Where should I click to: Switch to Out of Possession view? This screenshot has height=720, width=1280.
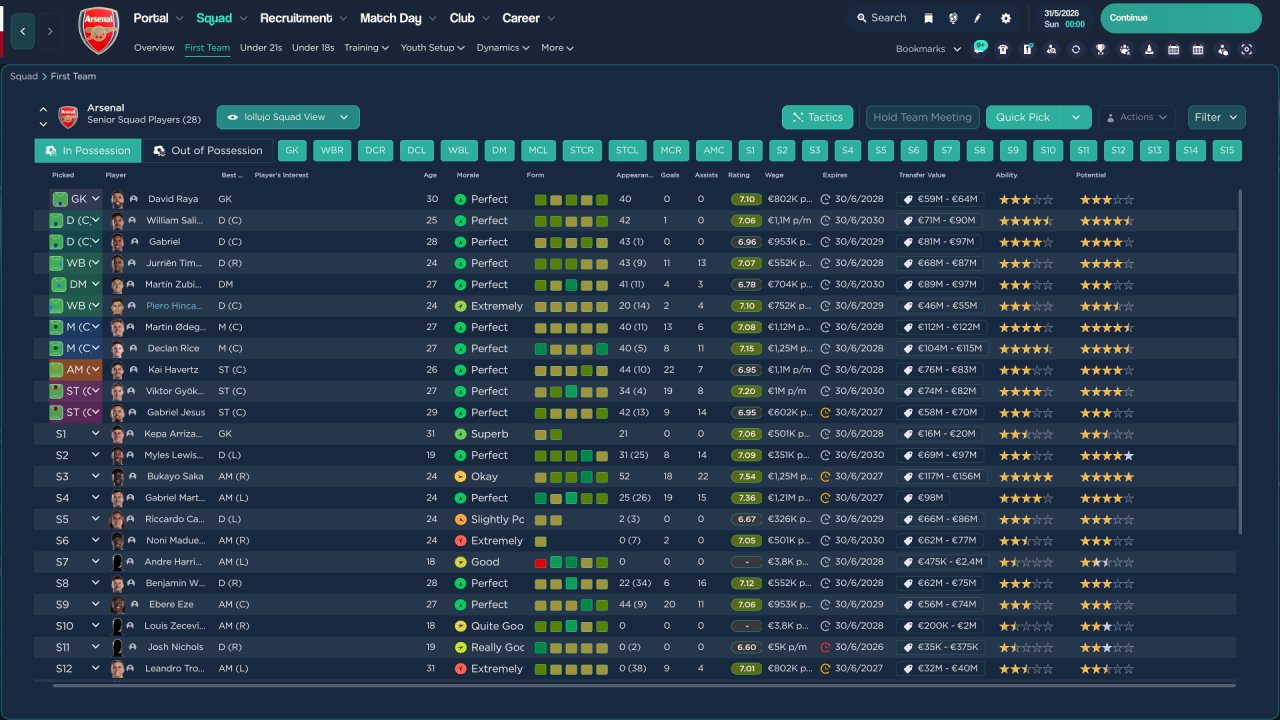point(207,151)
